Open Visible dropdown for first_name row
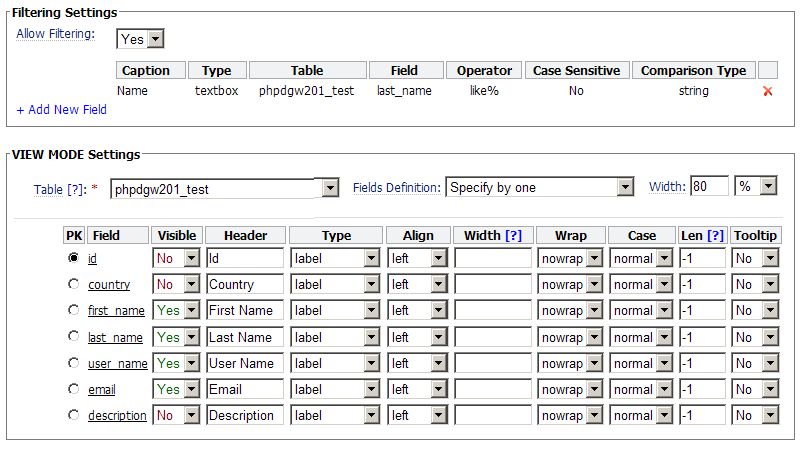 pos(176,310)
